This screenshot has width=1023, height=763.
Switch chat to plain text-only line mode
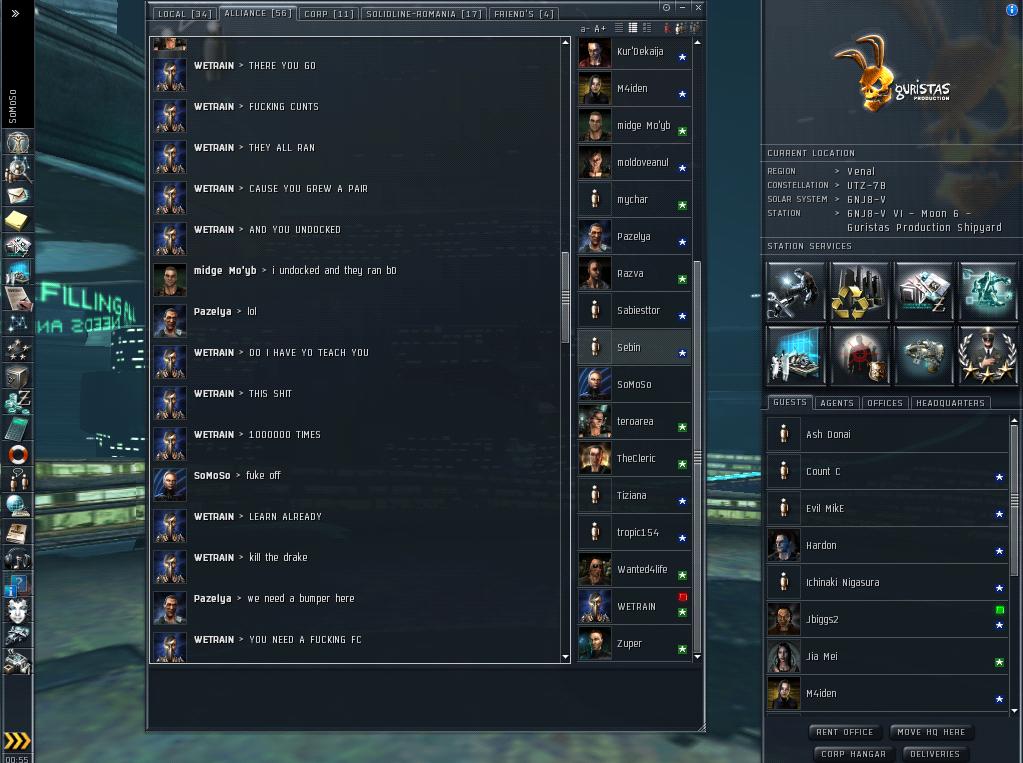coord(618,28)
